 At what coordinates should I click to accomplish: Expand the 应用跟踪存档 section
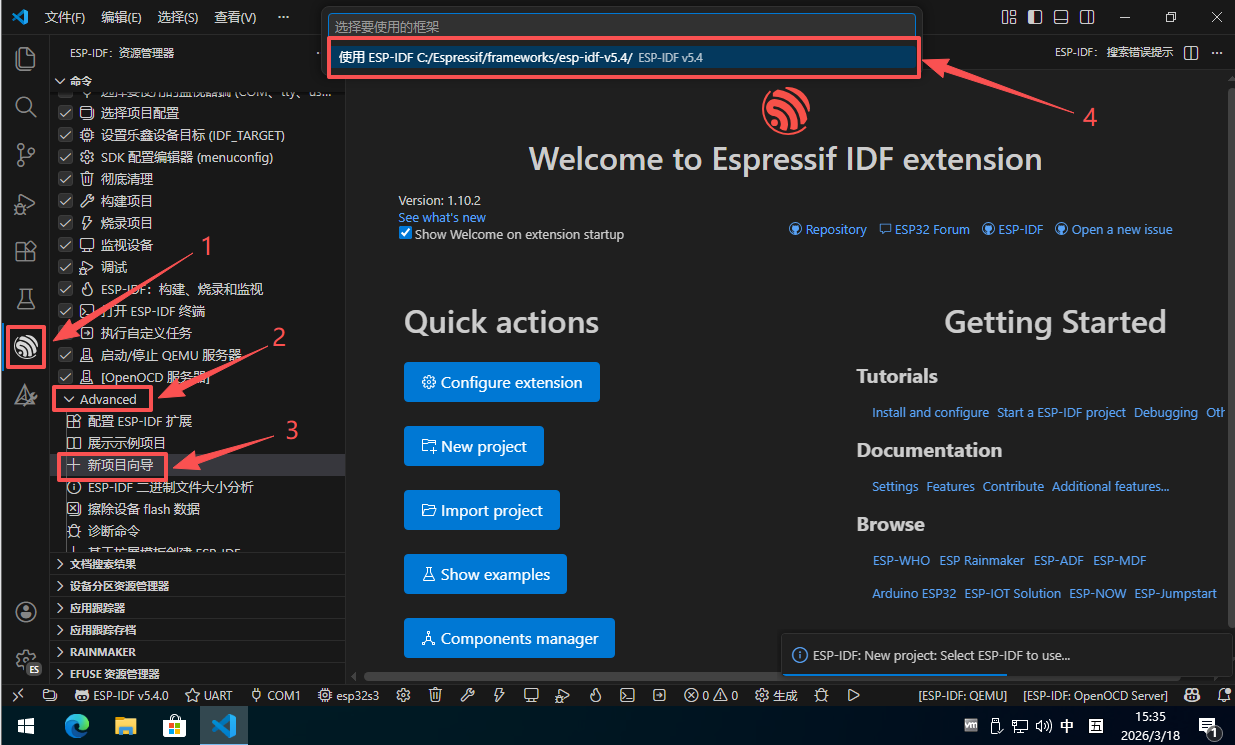pyautogui.click(x=198, y=630)
